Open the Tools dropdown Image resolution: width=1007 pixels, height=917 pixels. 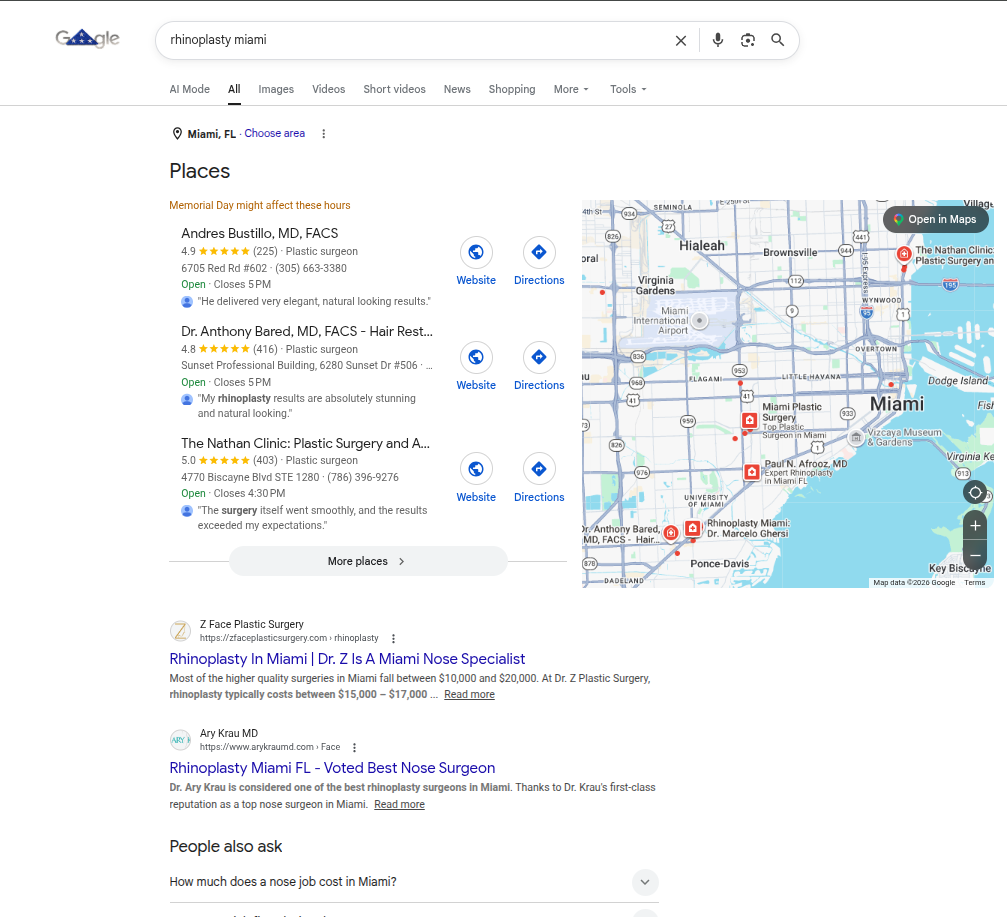[x=627, y=89]
